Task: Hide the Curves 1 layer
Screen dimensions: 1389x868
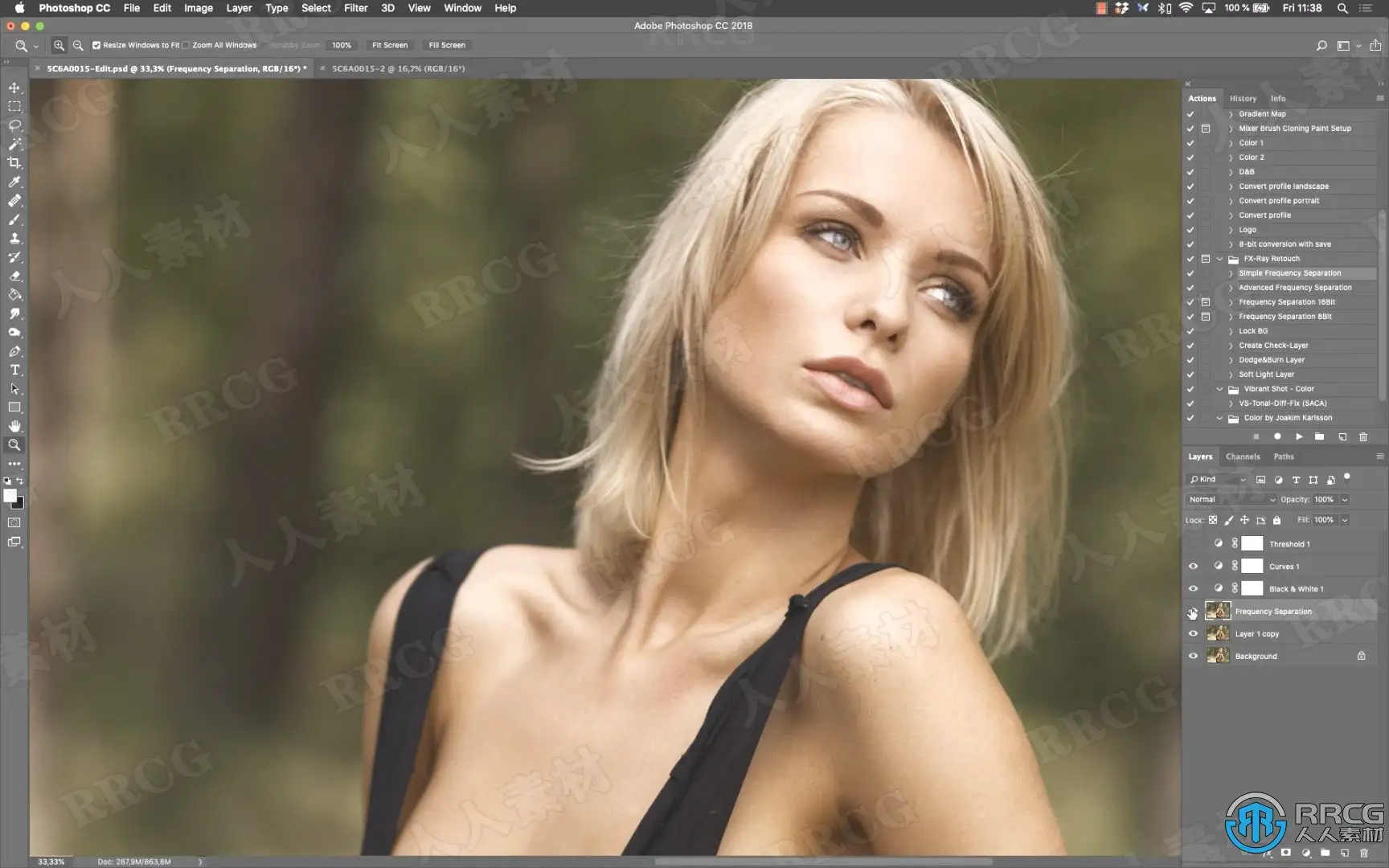Action: 1193,567
